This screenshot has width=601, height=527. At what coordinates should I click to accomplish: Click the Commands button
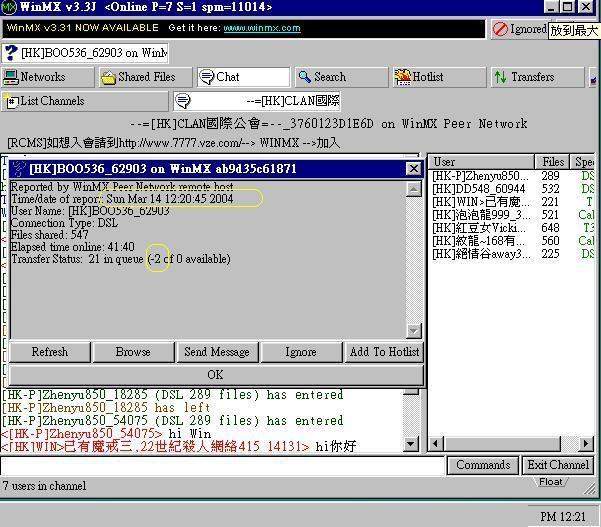(483, 465)
